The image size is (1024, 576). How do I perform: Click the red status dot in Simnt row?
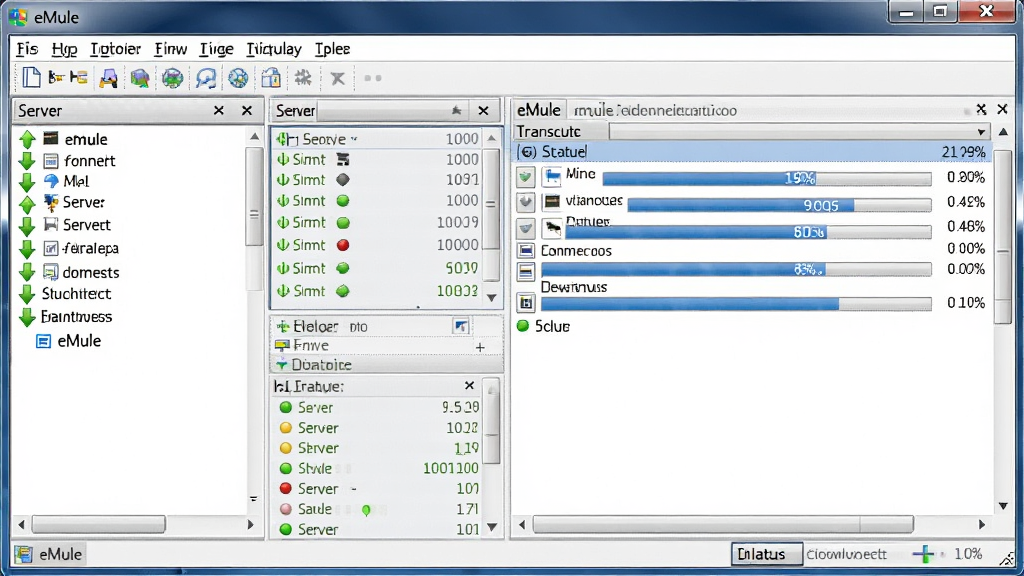pos(343,245)
